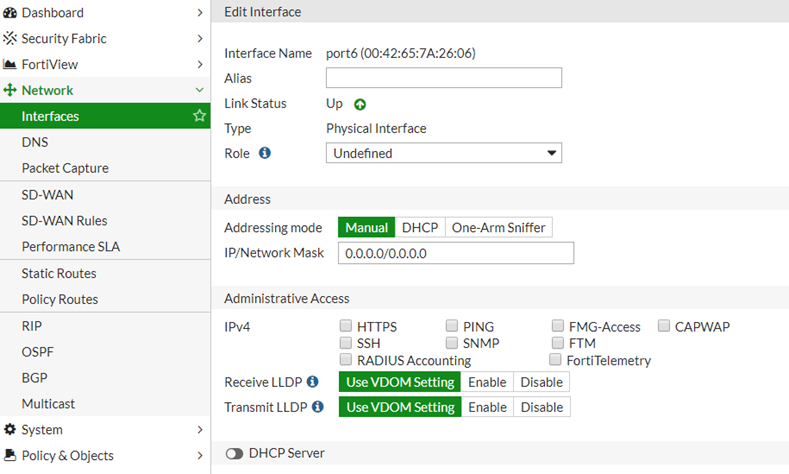The image size is (789, 474).
Task: Click the Dashboard gauge icon
Action: pyautogui.click(x=10, y=13)
